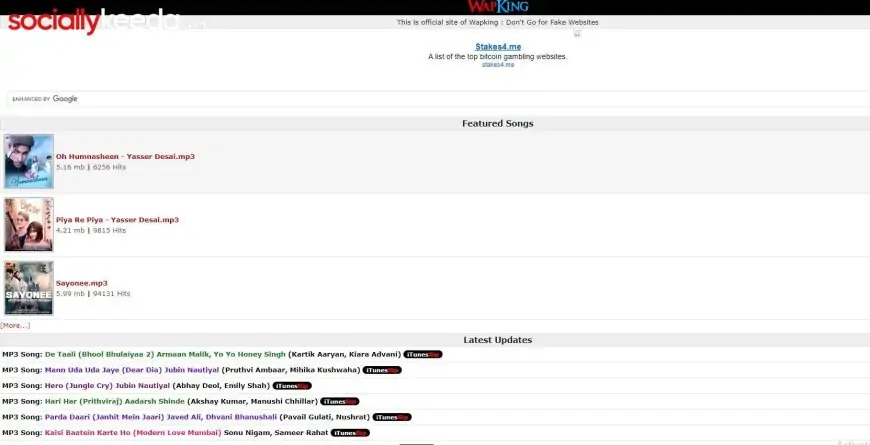
Task: Open Oh Humnasheen - Yasser Desai.mp3 link
Action: point(125,156)
